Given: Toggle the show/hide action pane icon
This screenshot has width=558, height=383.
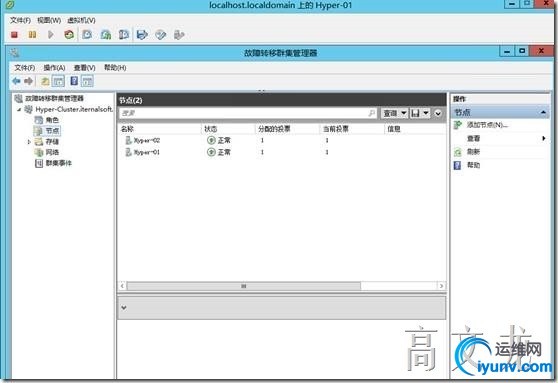Looking at the screenshot, I should coord(87,81).
